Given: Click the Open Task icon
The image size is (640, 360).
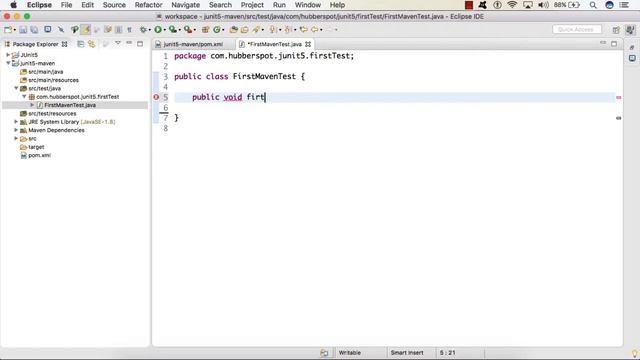Looking at the screenshot, I should click(244, 29).
